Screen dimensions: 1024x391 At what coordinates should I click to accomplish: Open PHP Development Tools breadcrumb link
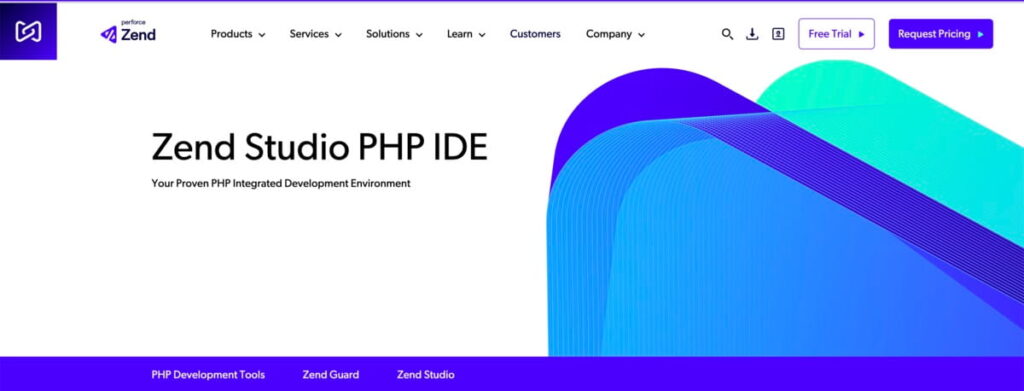208,375
